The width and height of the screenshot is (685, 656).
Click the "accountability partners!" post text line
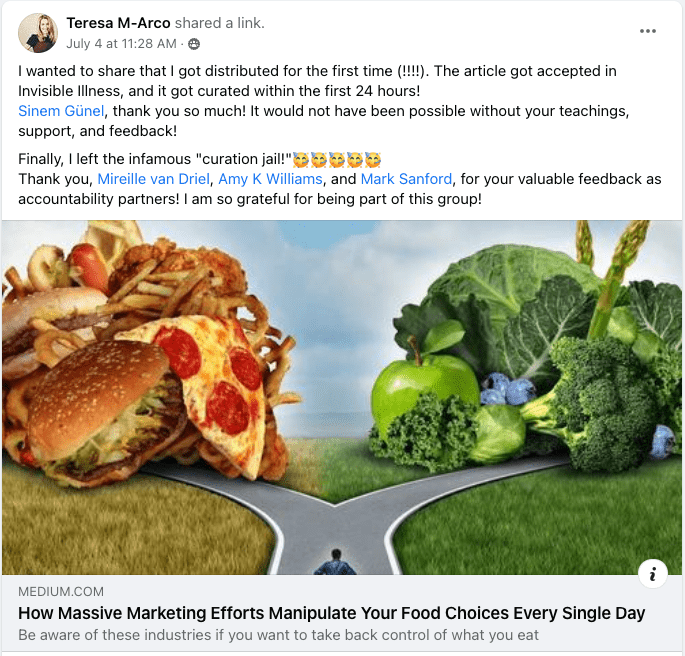(250, 199)
